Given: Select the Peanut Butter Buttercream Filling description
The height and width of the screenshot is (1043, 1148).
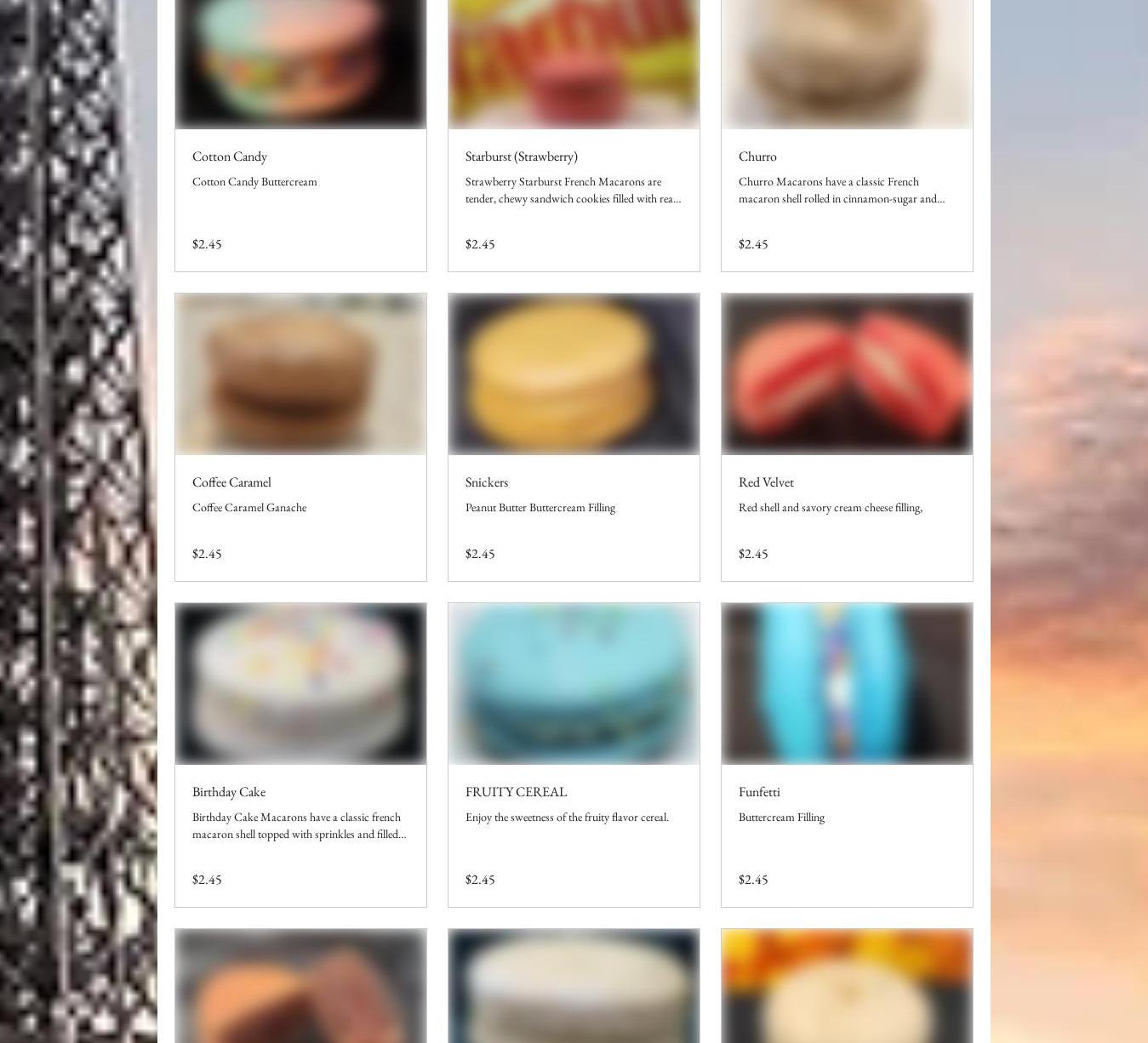Looking at the screenshot, I should pyautogui.click(x=540, y=507).
